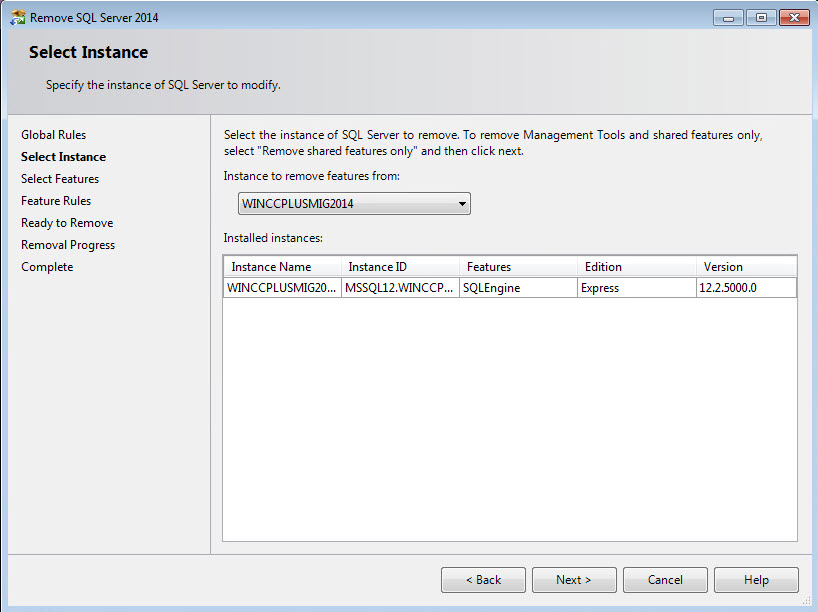Open the instance selection dropdown
The image size is (818, 612).
(354, 203)
